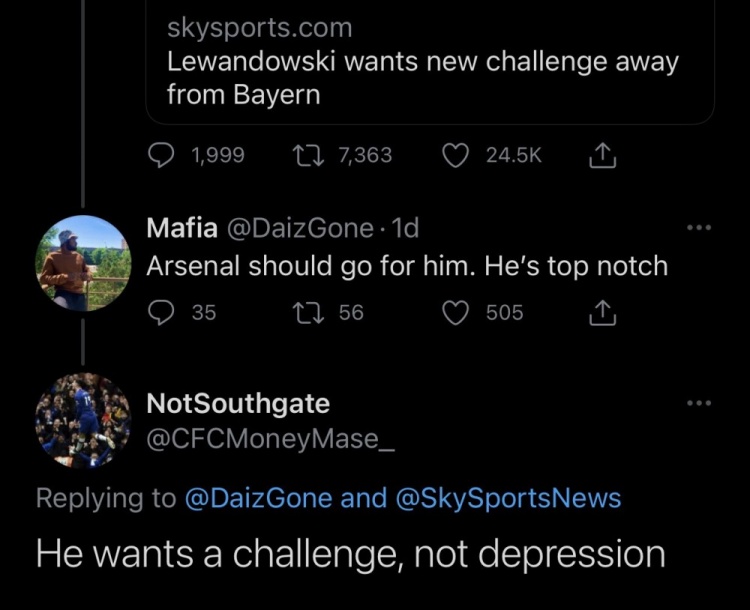The width and height of the screenshot is (750, 610).
Task: Open Mafia's profile via display name
Action: [x=182, y=228]
